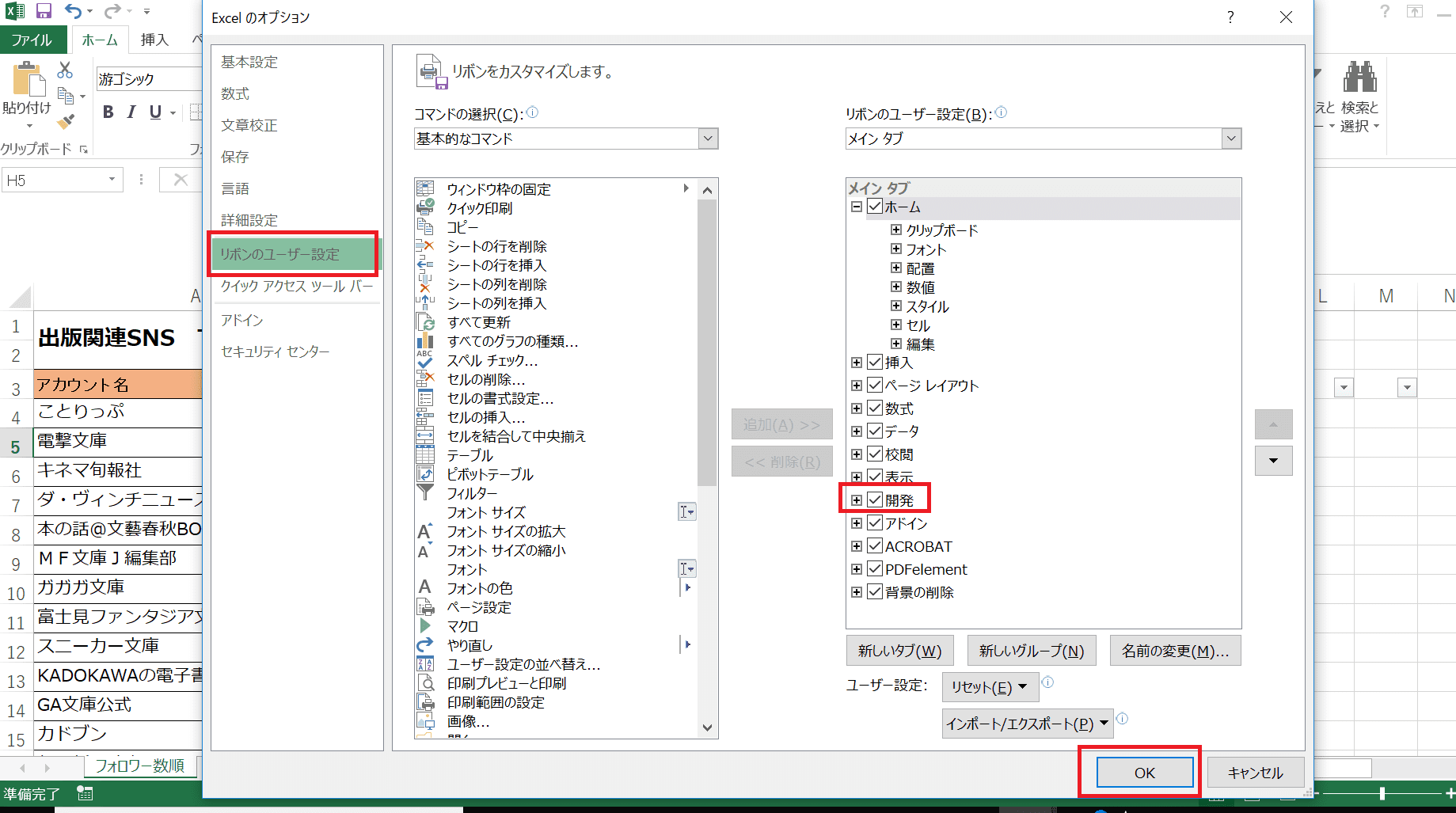Toggle Underline formatting in the ribbon
This screenshot has width=1456, height=813.
pyautogui.click(x=155, y=112)
